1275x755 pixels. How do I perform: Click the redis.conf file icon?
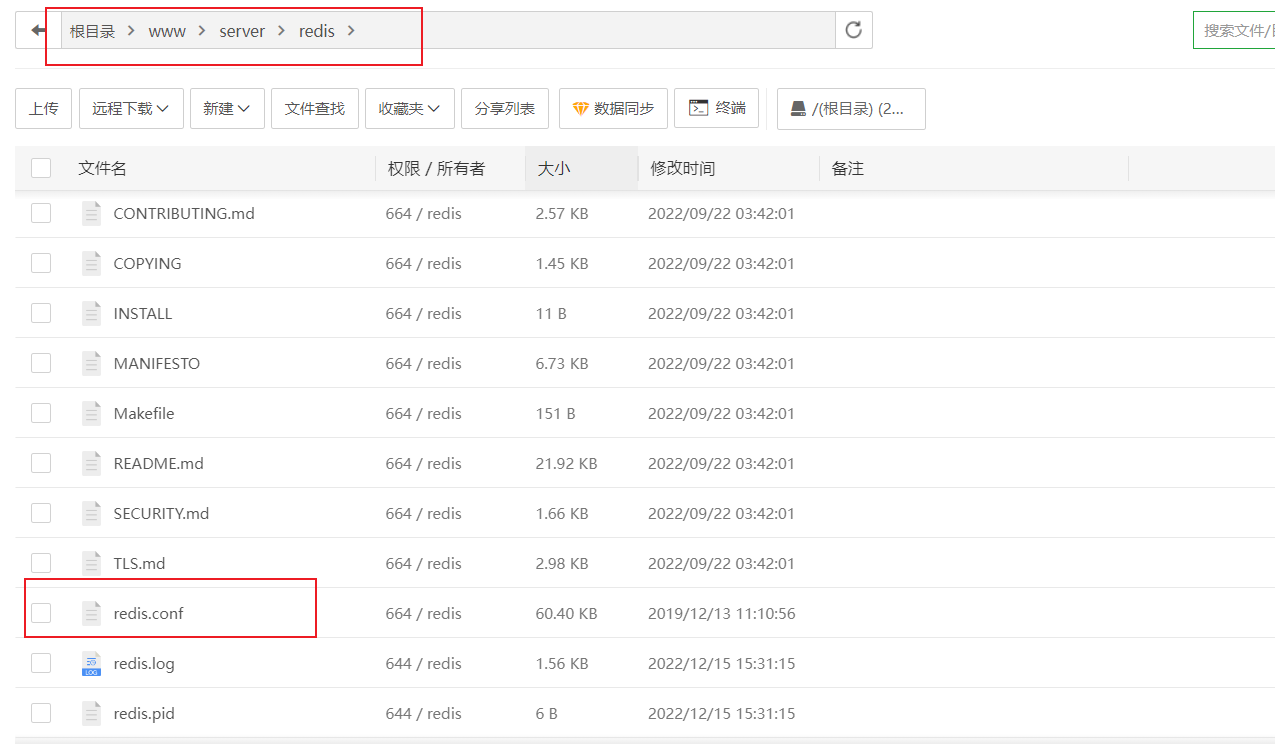pyautogui.click(x=92, y=613)
